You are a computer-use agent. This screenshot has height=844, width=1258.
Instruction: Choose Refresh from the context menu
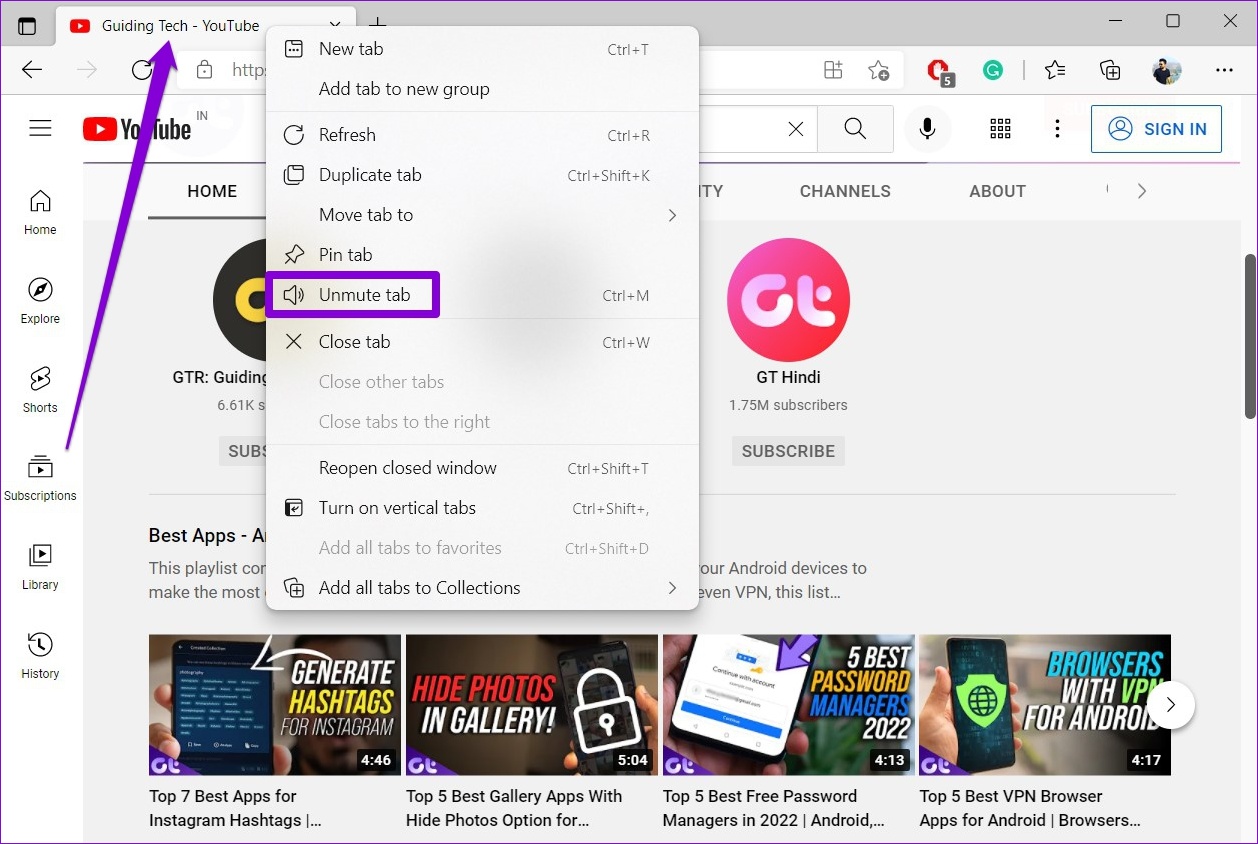tap(482, 135)
